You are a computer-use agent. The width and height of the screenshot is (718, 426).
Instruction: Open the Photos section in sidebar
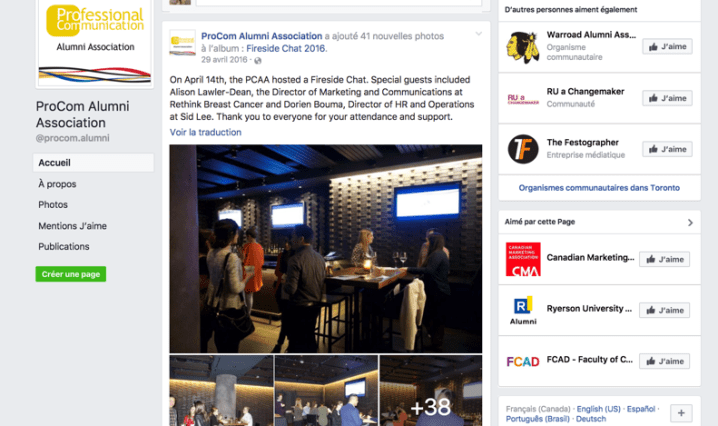pyautogui.click(x=53, y=205)
